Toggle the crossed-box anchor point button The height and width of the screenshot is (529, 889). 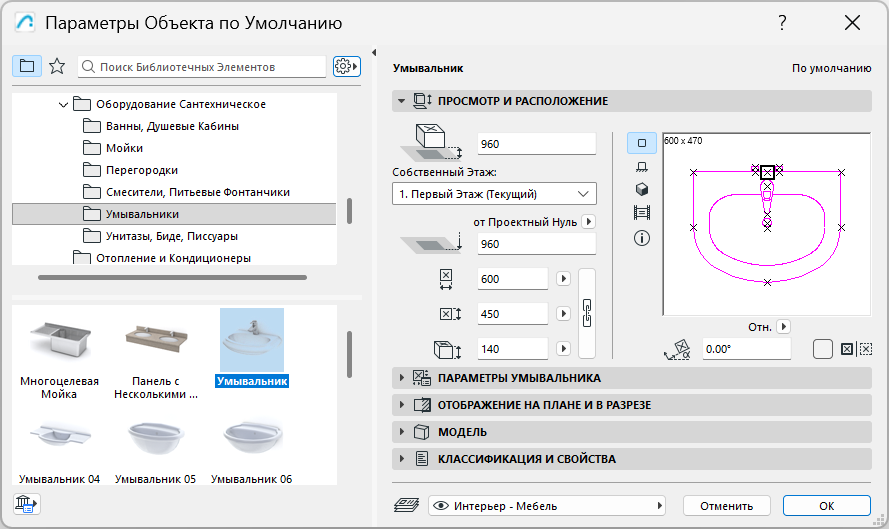[846, 349]
